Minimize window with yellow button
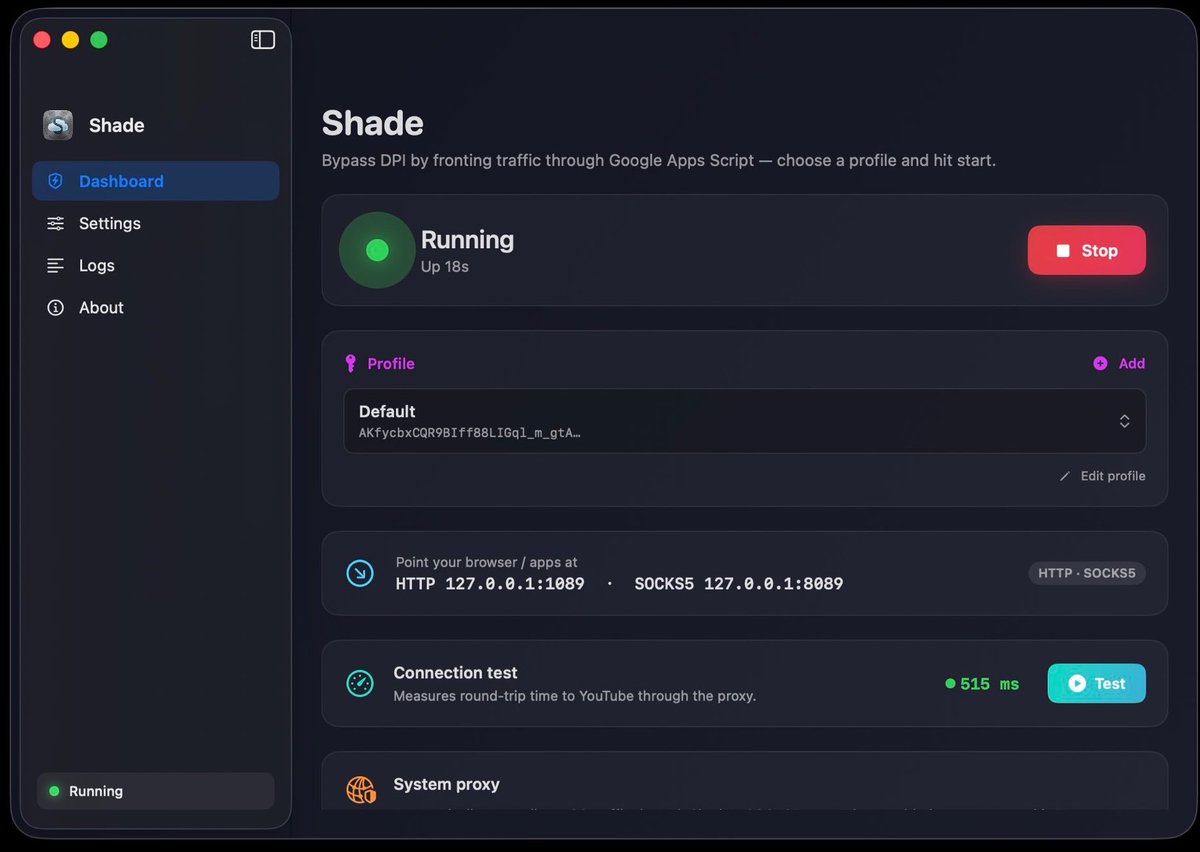The height and width of the screenshot is (852, 1200). click(x=70, y=40)
